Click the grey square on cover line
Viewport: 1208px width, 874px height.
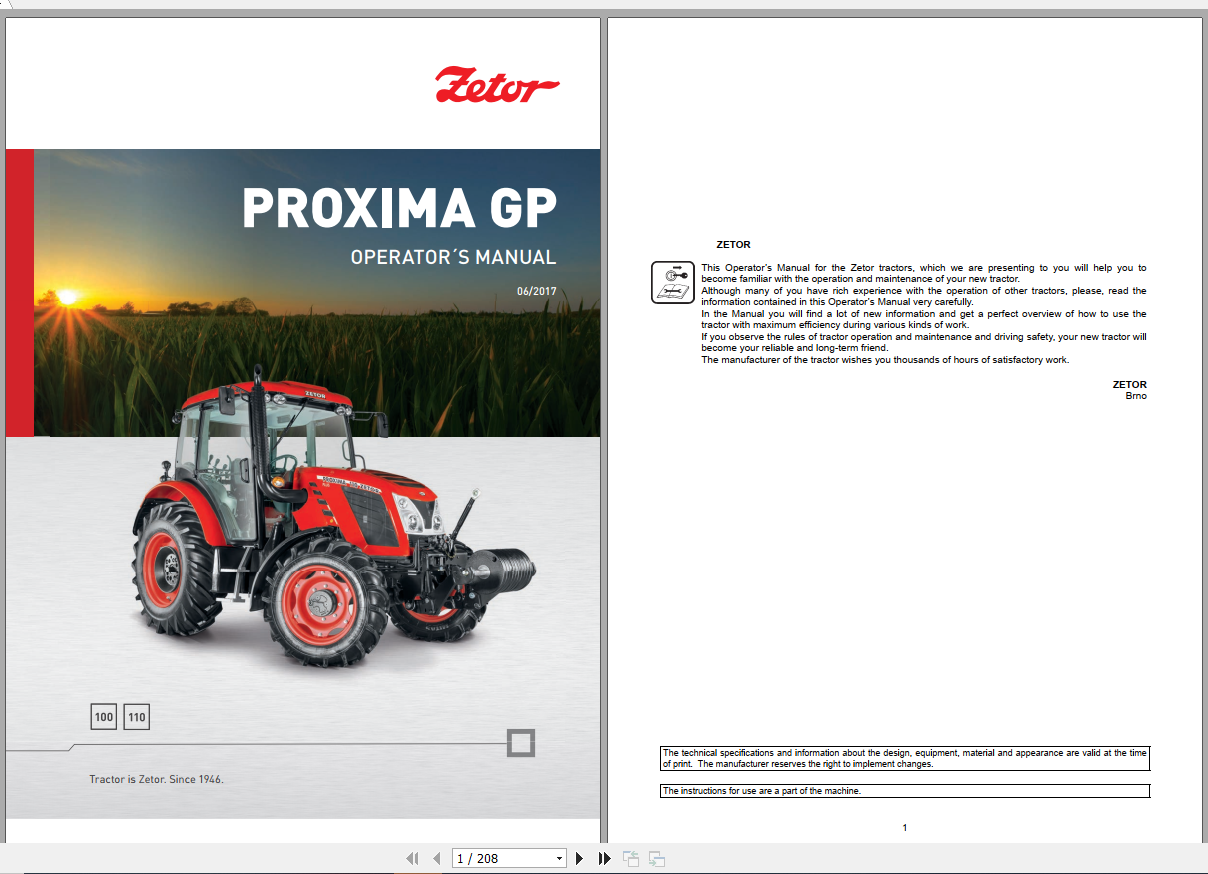coord(521,743)
